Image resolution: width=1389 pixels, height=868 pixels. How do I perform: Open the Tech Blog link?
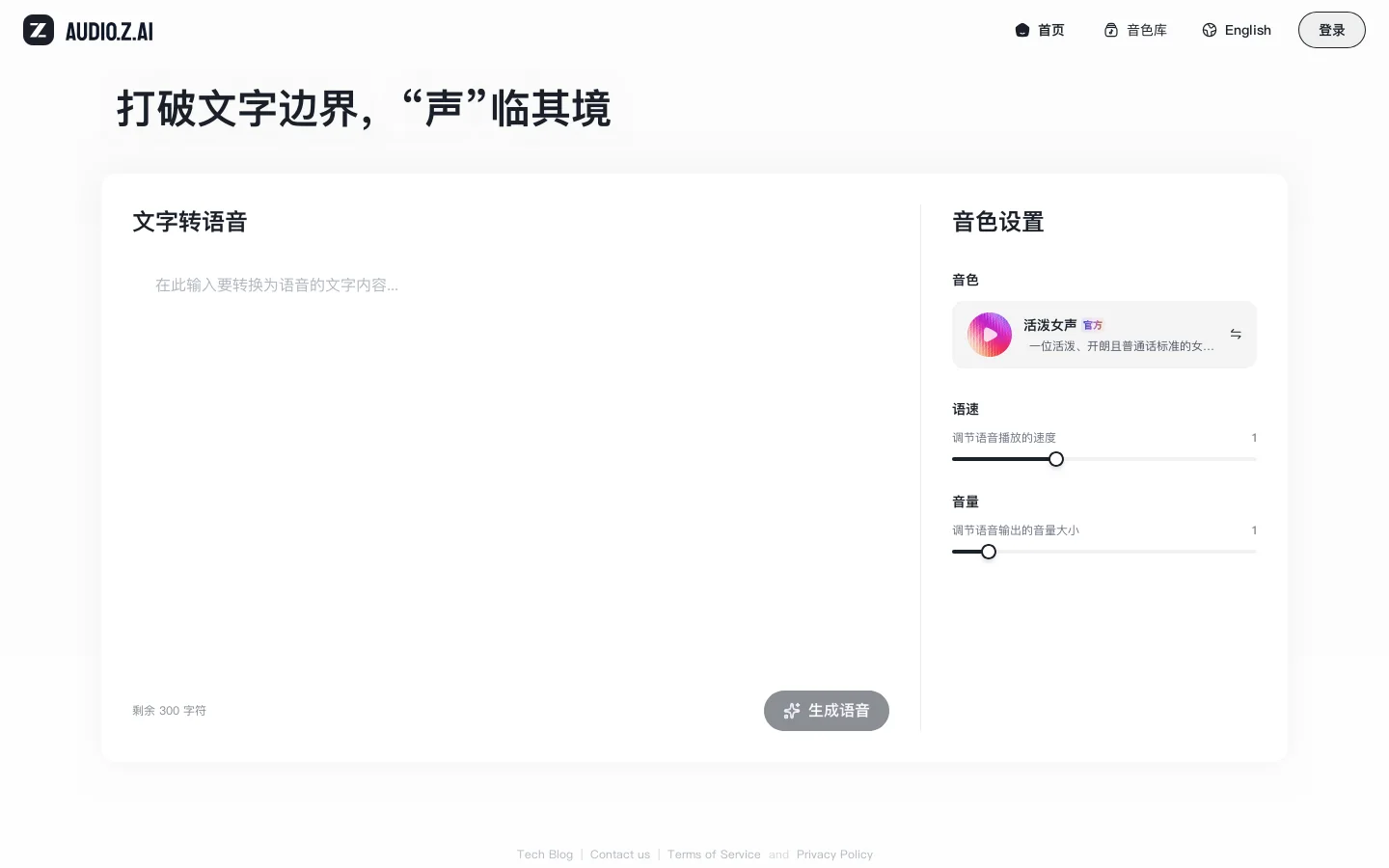coord(545,854)
